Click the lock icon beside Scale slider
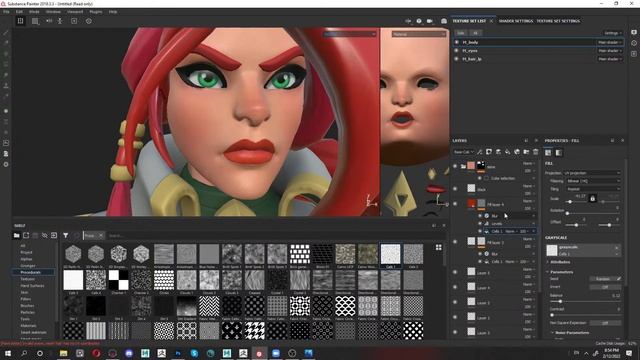 tap(593, 198)
